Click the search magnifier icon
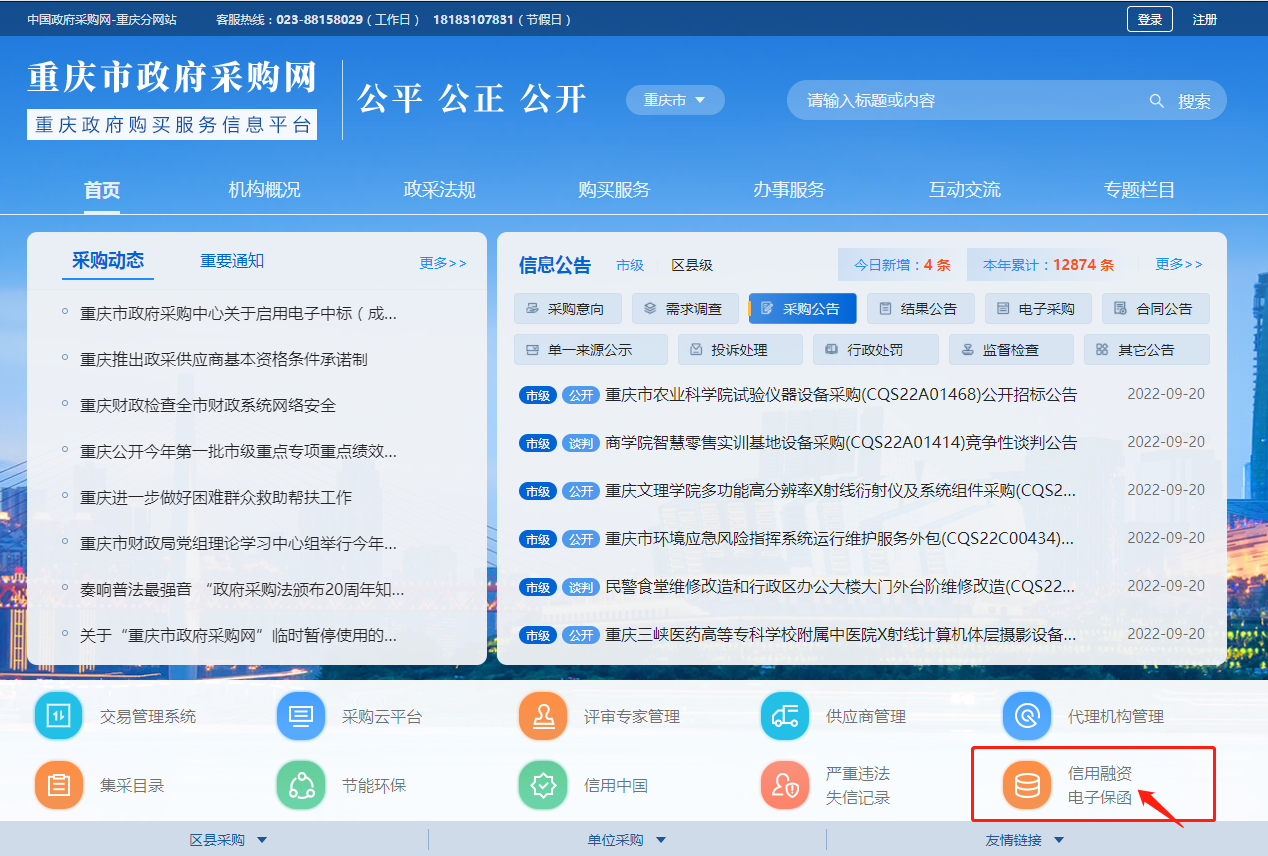This screenshot has height=856, width=1268. [x=1157, y=101]
